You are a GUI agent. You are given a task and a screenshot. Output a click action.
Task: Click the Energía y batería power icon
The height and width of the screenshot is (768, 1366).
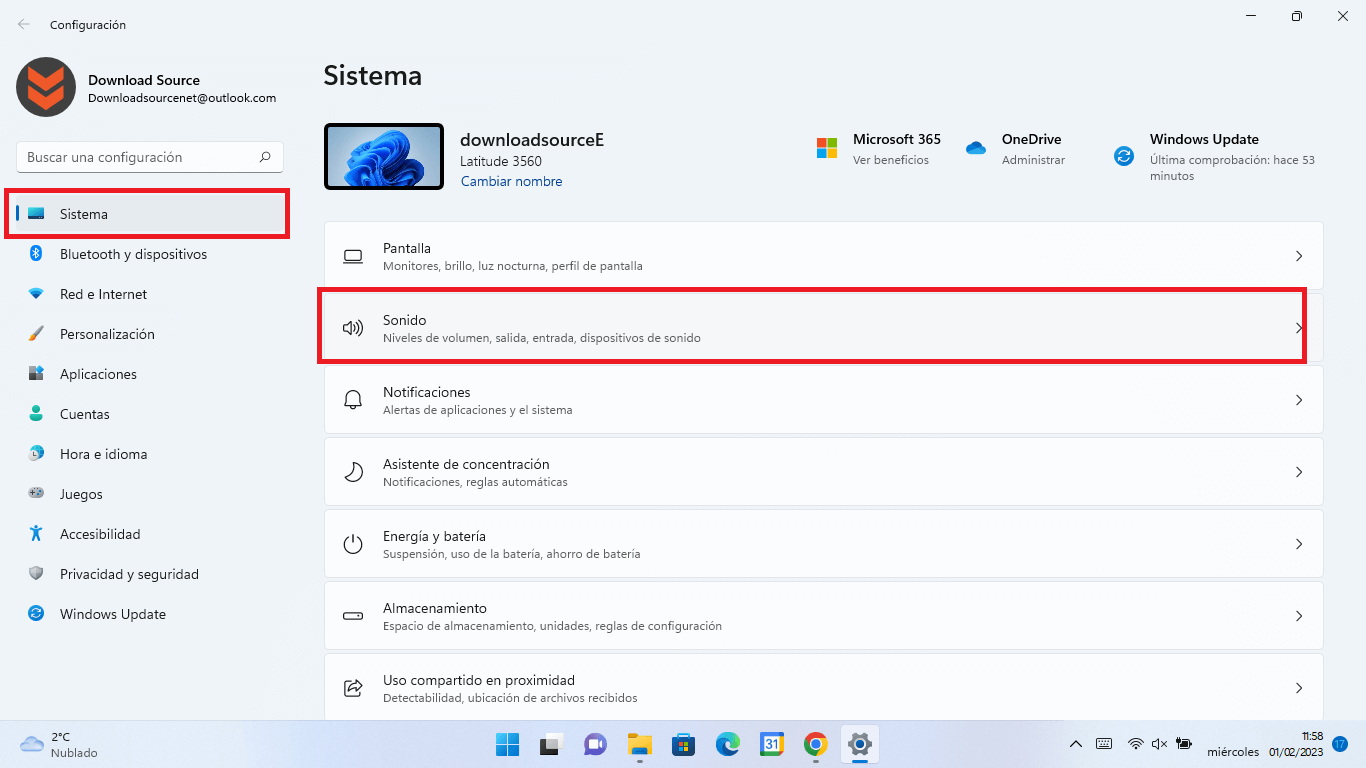[x=353, y=544]
